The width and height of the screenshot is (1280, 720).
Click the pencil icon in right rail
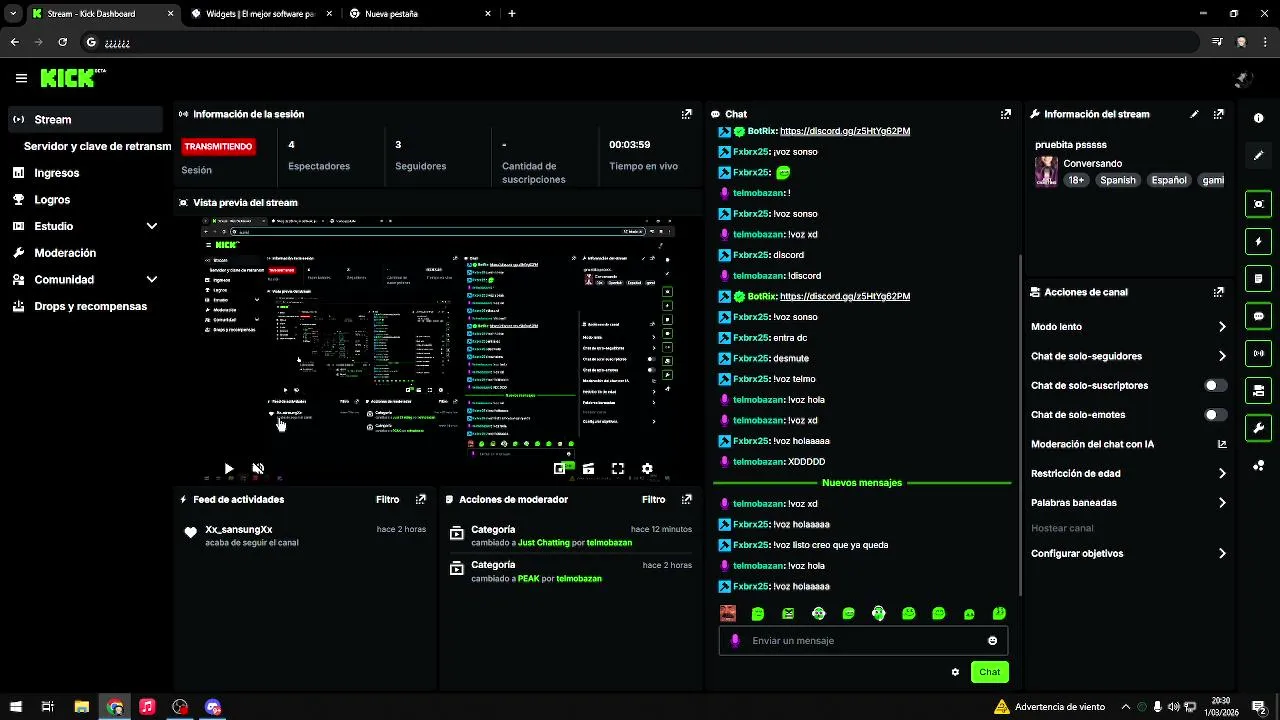tap(1258, 155)
